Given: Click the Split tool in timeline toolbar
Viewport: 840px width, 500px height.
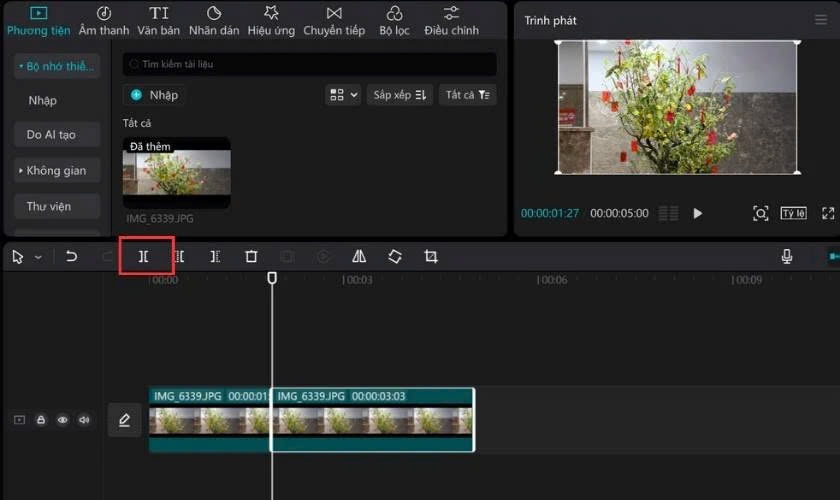Looking at the screenshot, I should [x=144, y=256].
